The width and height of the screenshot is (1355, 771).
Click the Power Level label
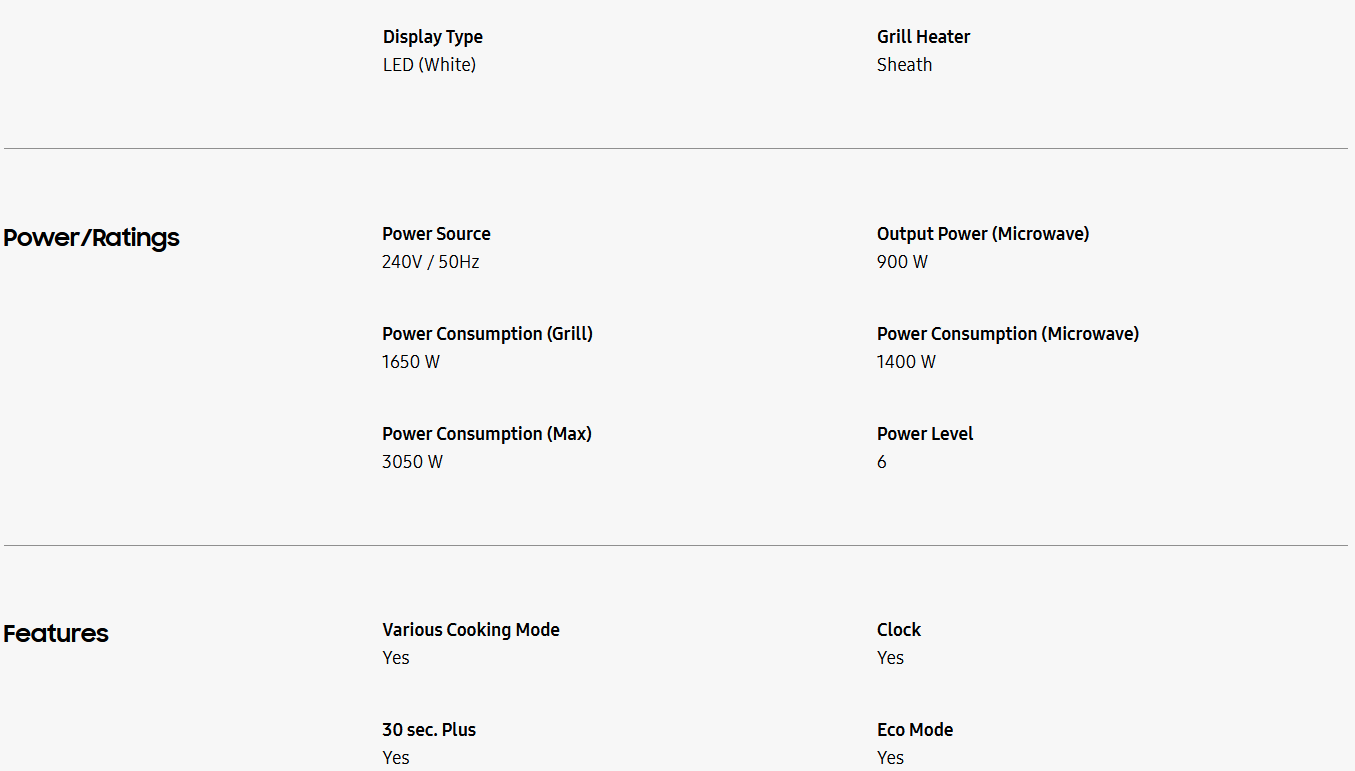[x=924, y=434]
